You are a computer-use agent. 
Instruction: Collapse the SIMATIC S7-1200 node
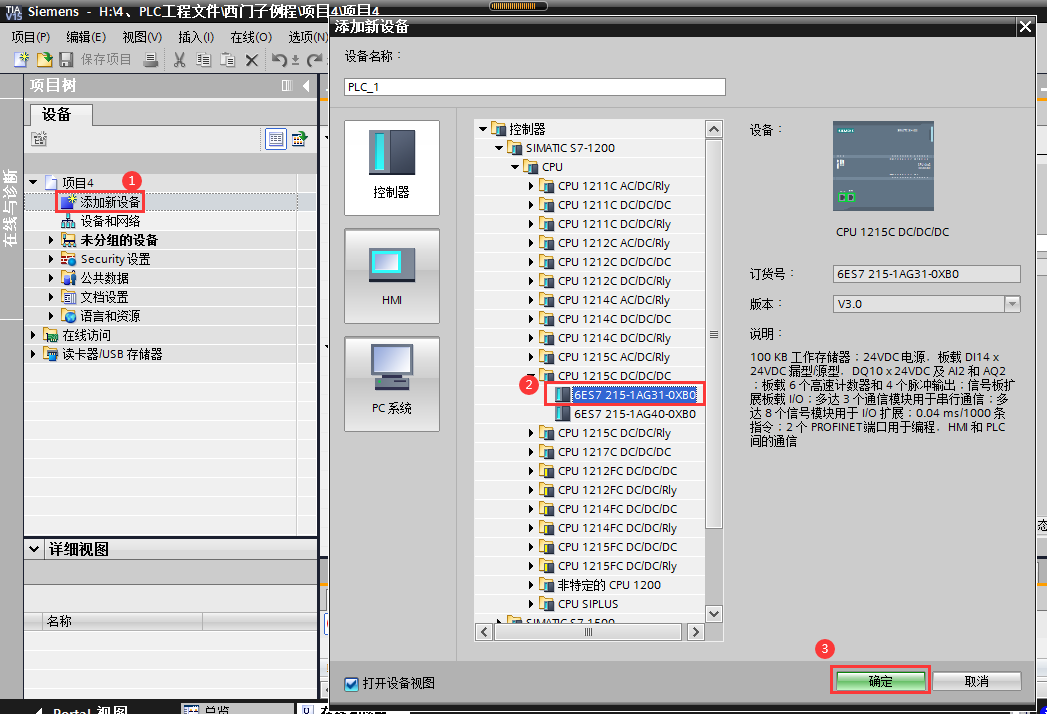(499, 148)
